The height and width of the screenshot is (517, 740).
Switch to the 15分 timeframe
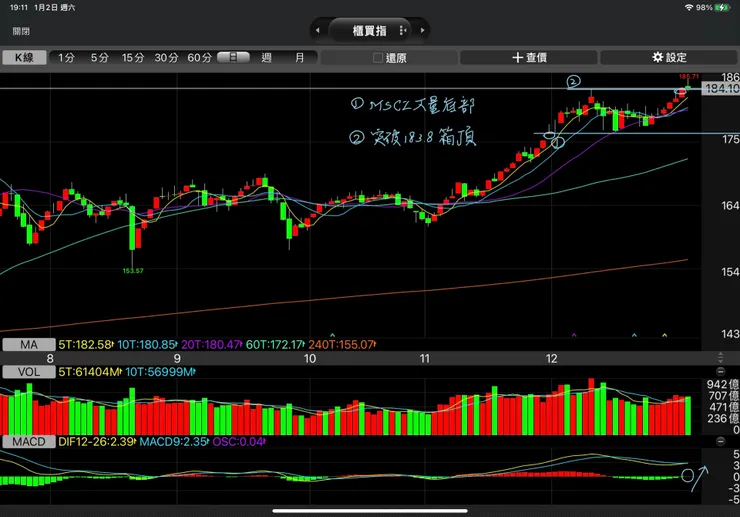[133, 58]
